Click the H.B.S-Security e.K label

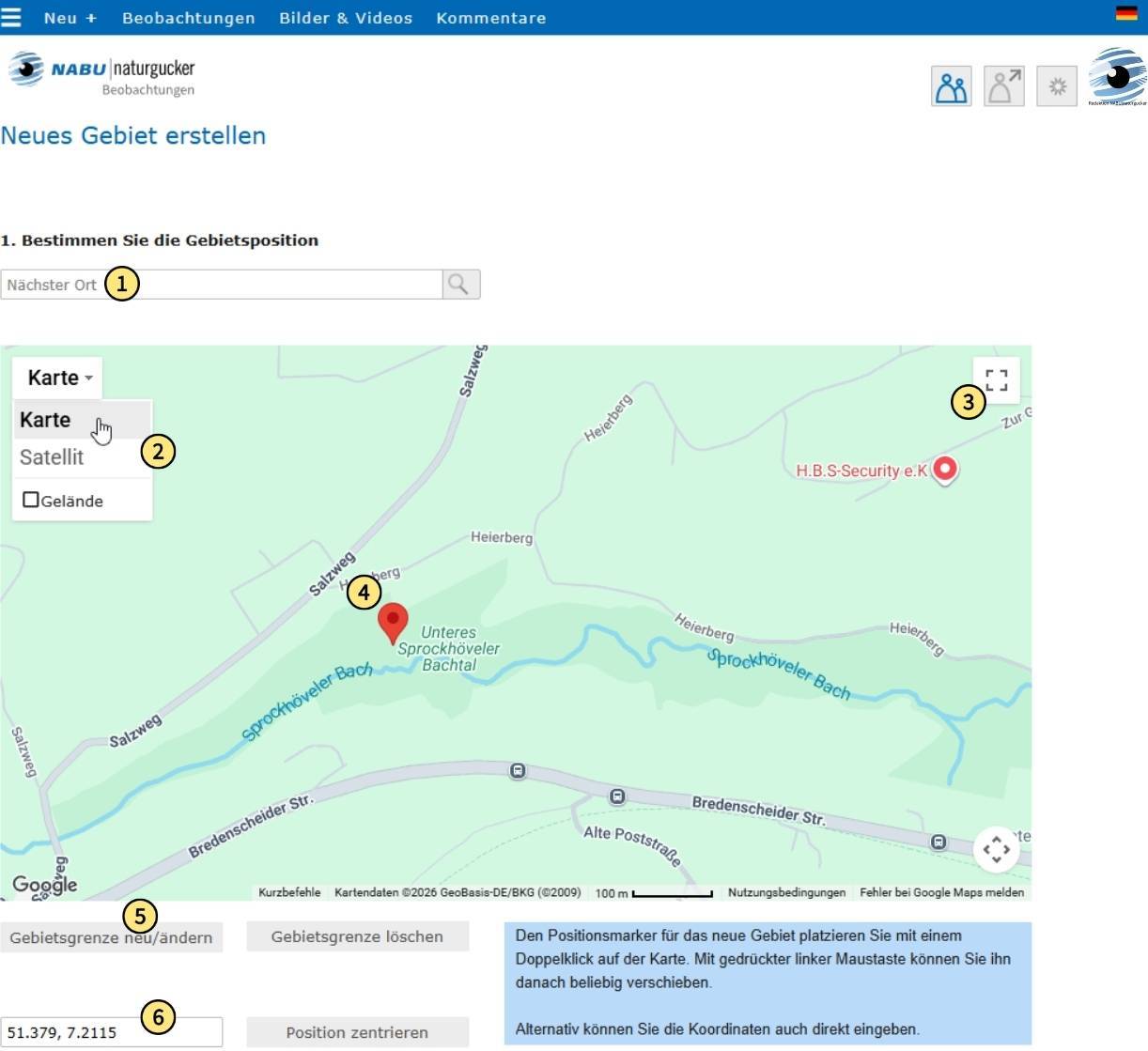click(861, 471)
